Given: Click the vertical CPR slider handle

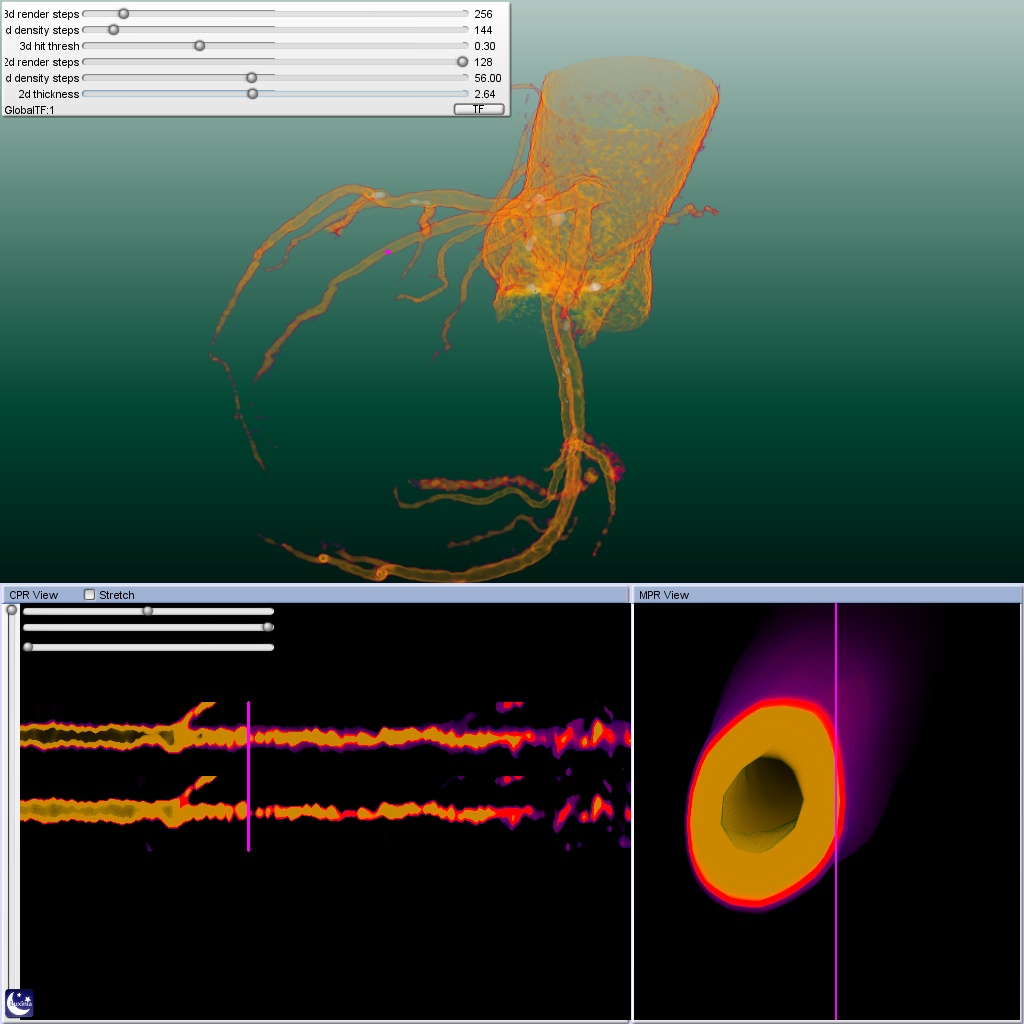Looking at the screenshot, I should (12, 610).
